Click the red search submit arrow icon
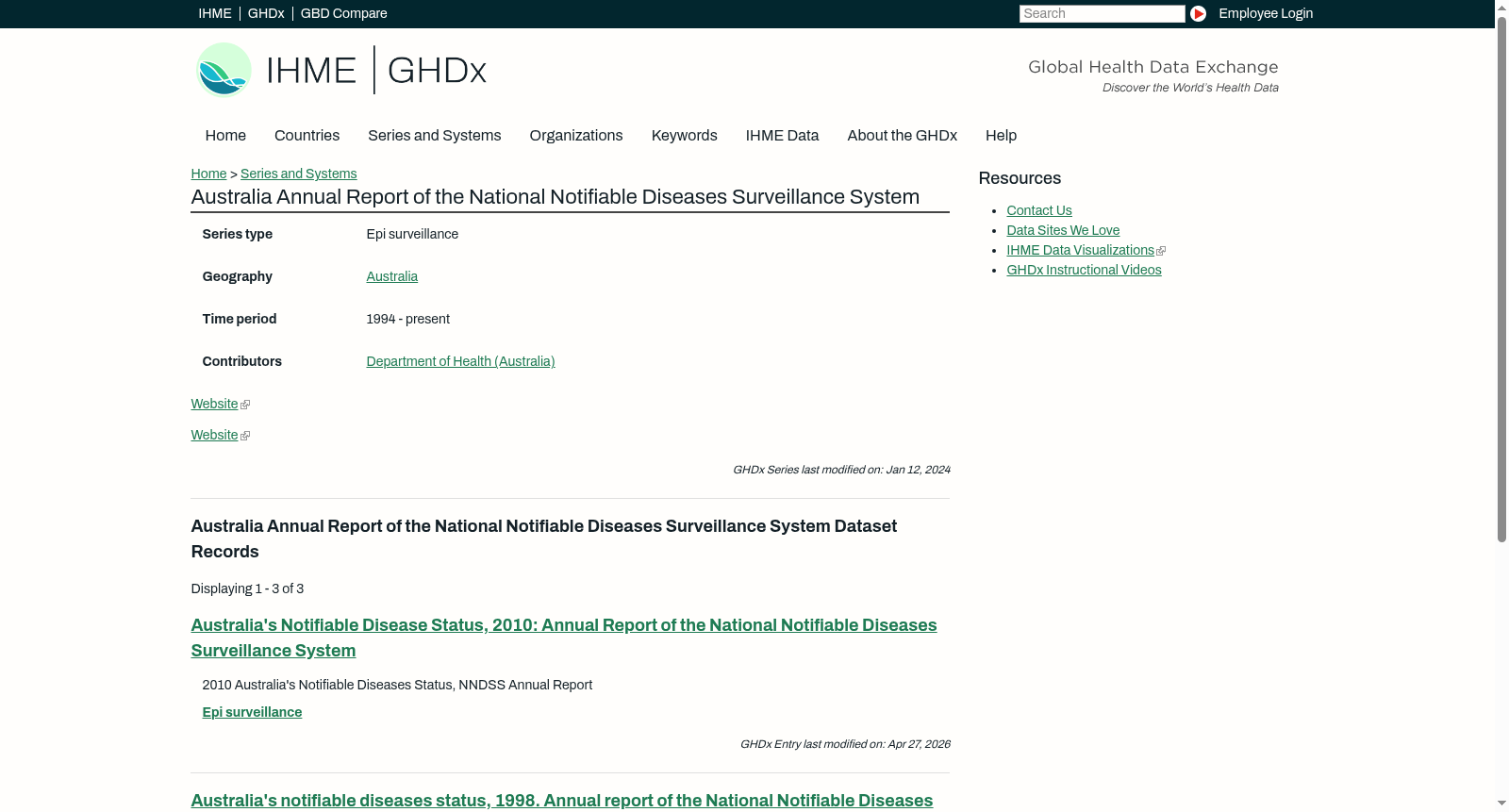The height and width of the screenshot is (812, 1509). (x=1198, y=13)
